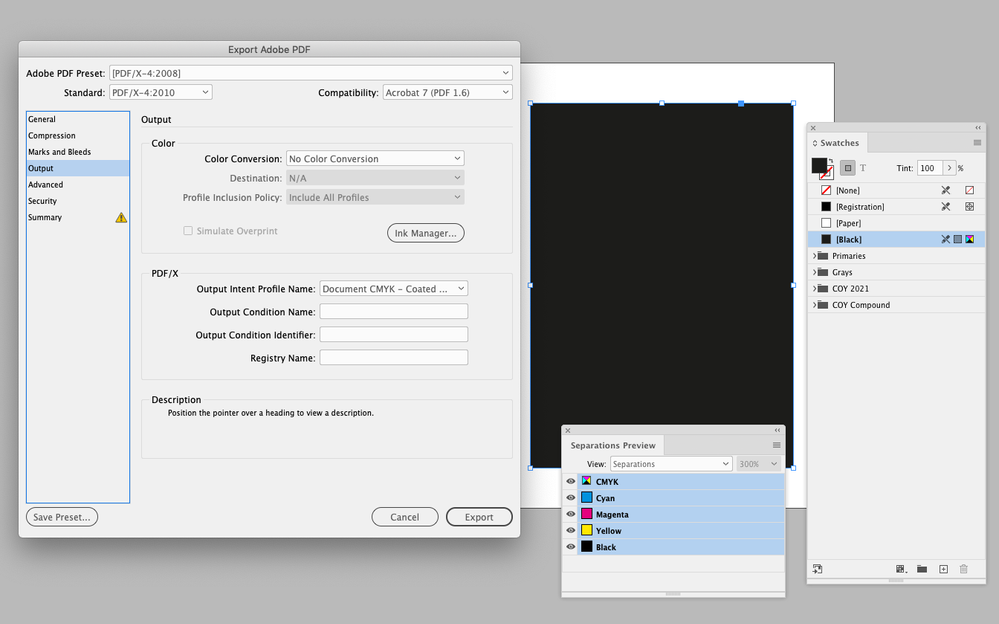The width and height of the screenshot is (999, 624).
Task: Click add swatch to CC library icon
Action: (817, 569)
